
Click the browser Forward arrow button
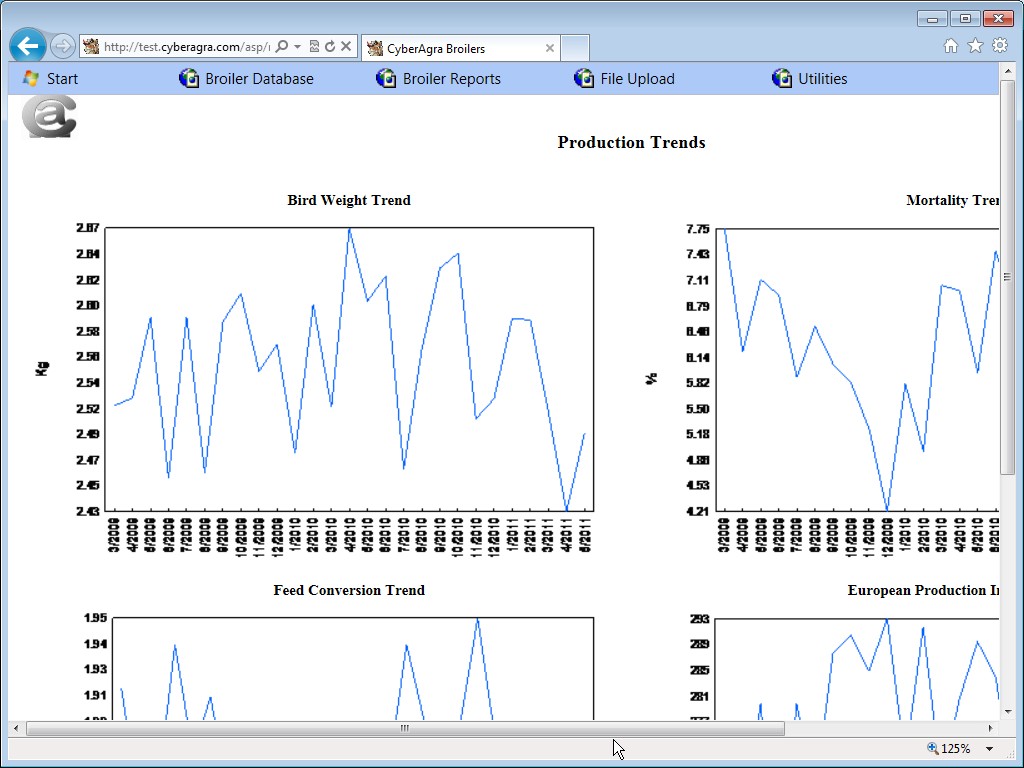coord(62,46)
